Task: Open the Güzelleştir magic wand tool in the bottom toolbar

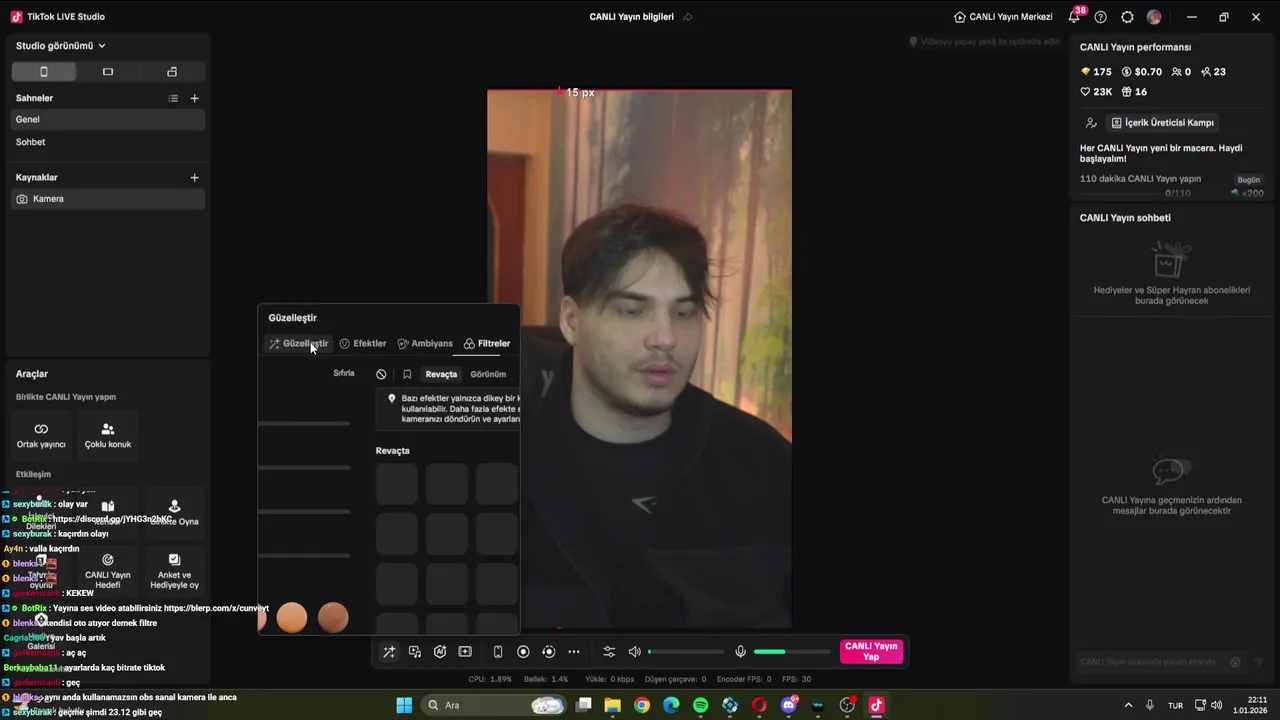Action: coord(389,652)
